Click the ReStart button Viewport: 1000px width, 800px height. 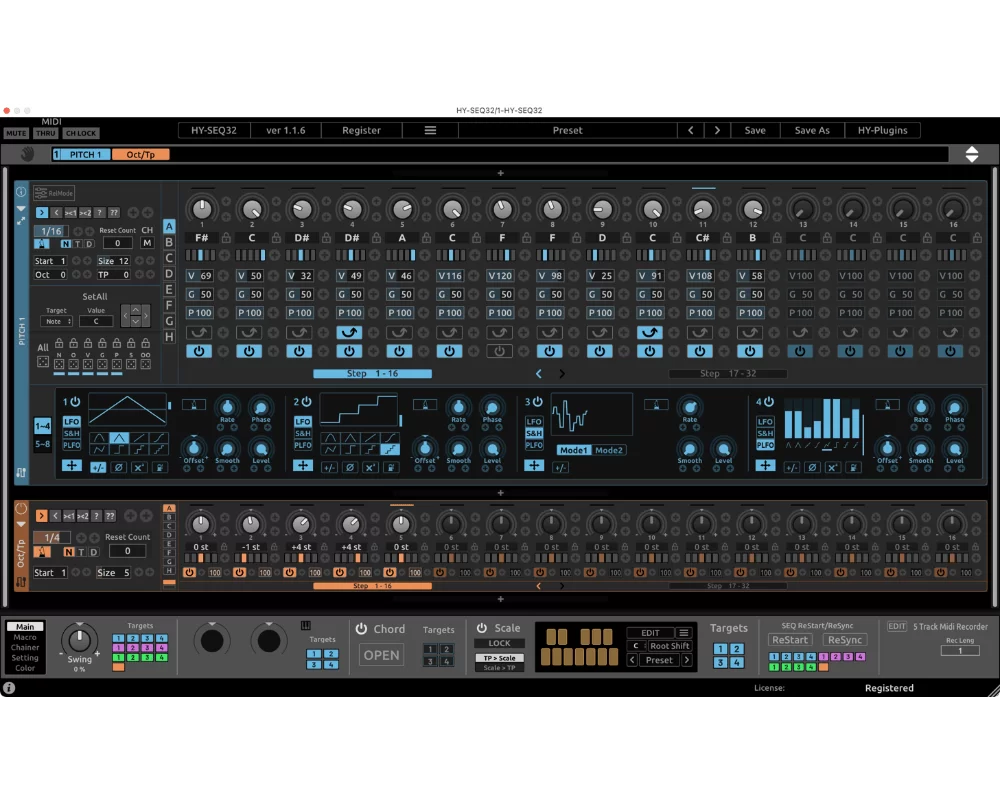coord(790,640)
